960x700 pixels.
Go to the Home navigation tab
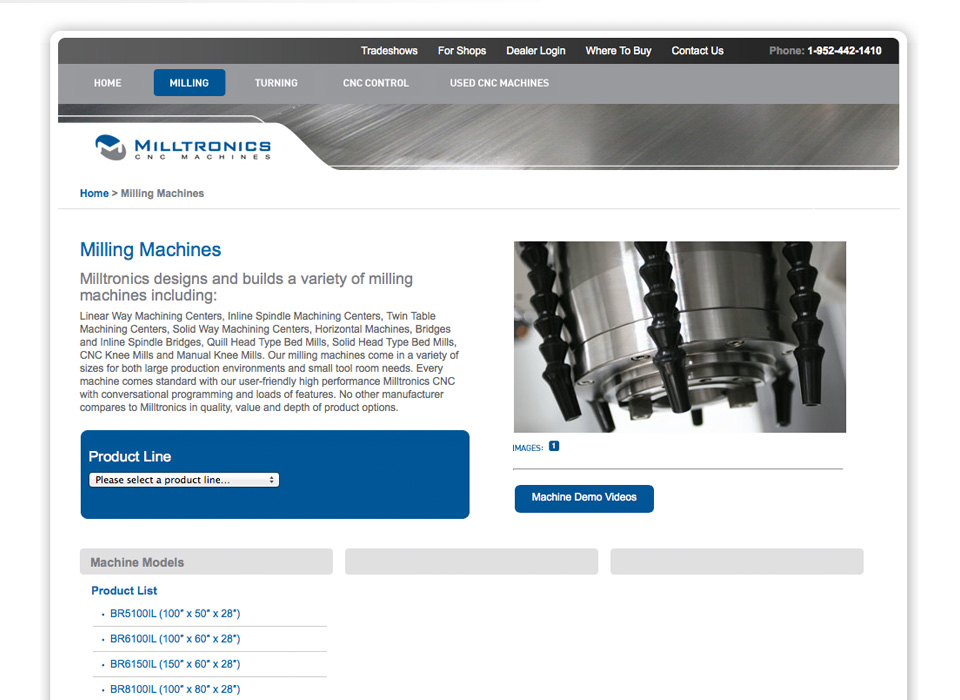click(x=108, y=83)
